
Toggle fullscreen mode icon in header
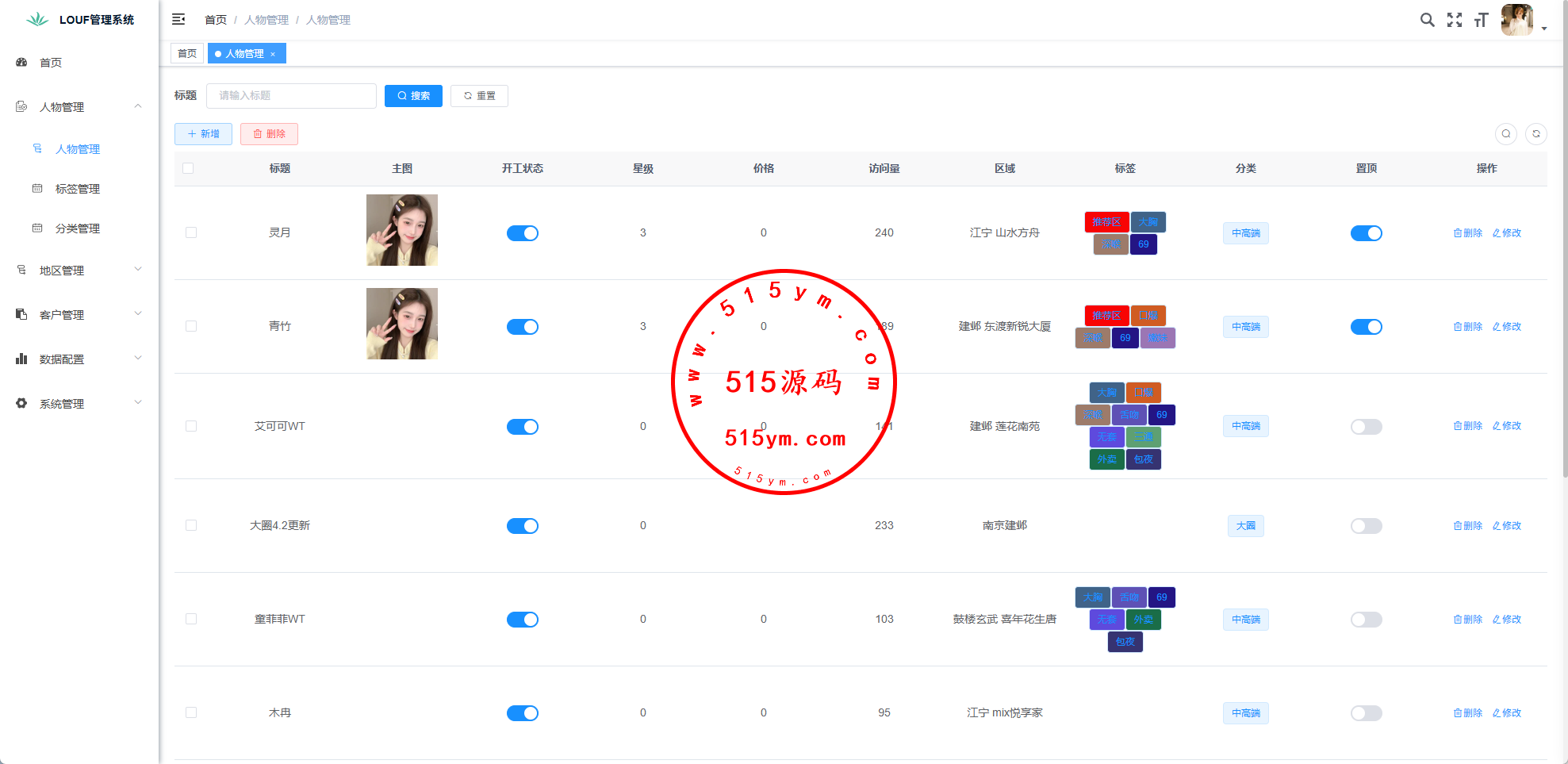1454,20
